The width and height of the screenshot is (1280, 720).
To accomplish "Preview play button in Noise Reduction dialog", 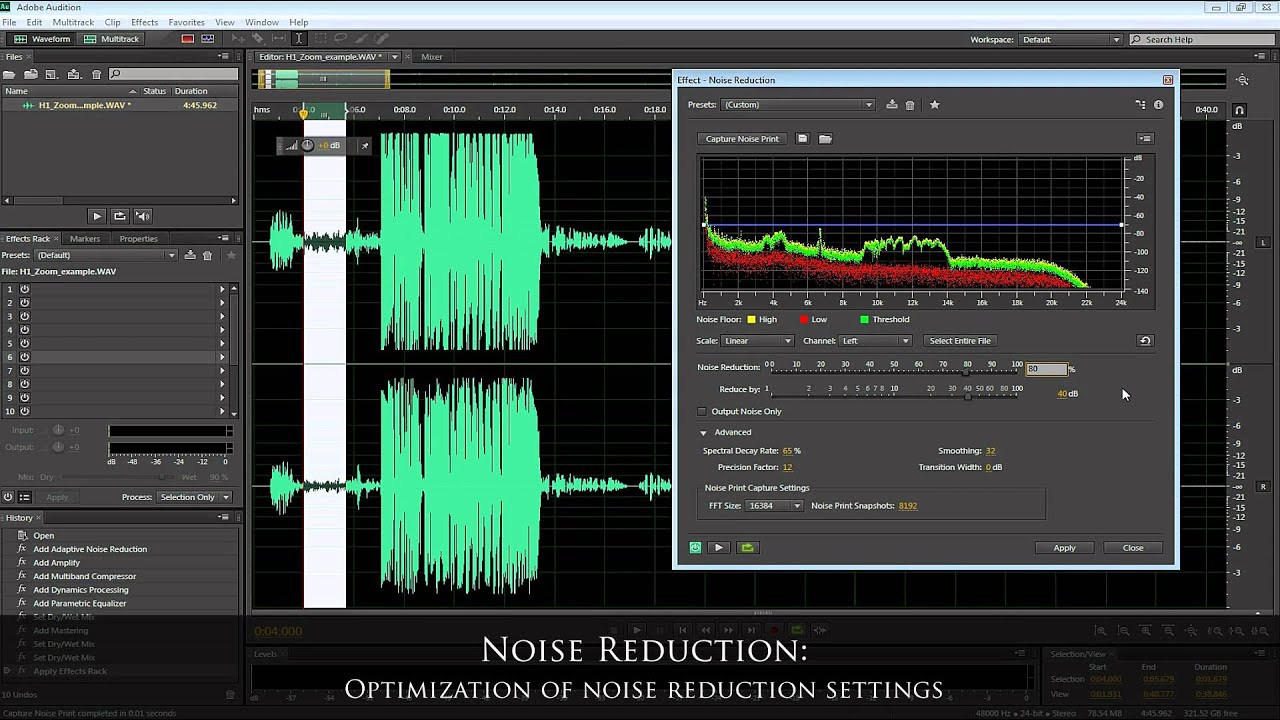I will coord(719,548).
